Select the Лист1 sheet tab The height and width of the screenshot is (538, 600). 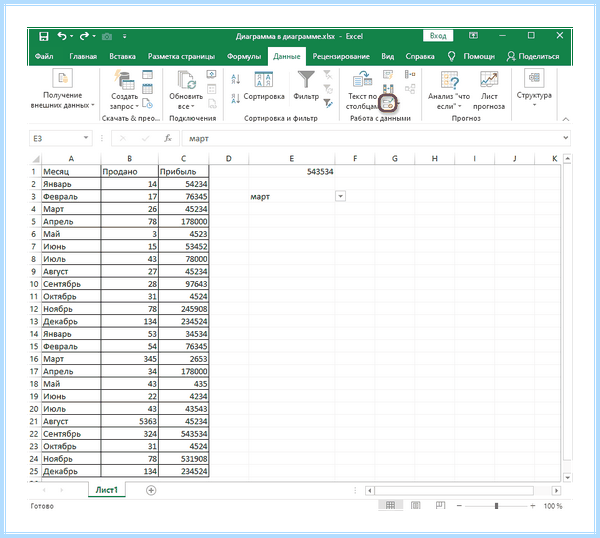pos(107,490)
